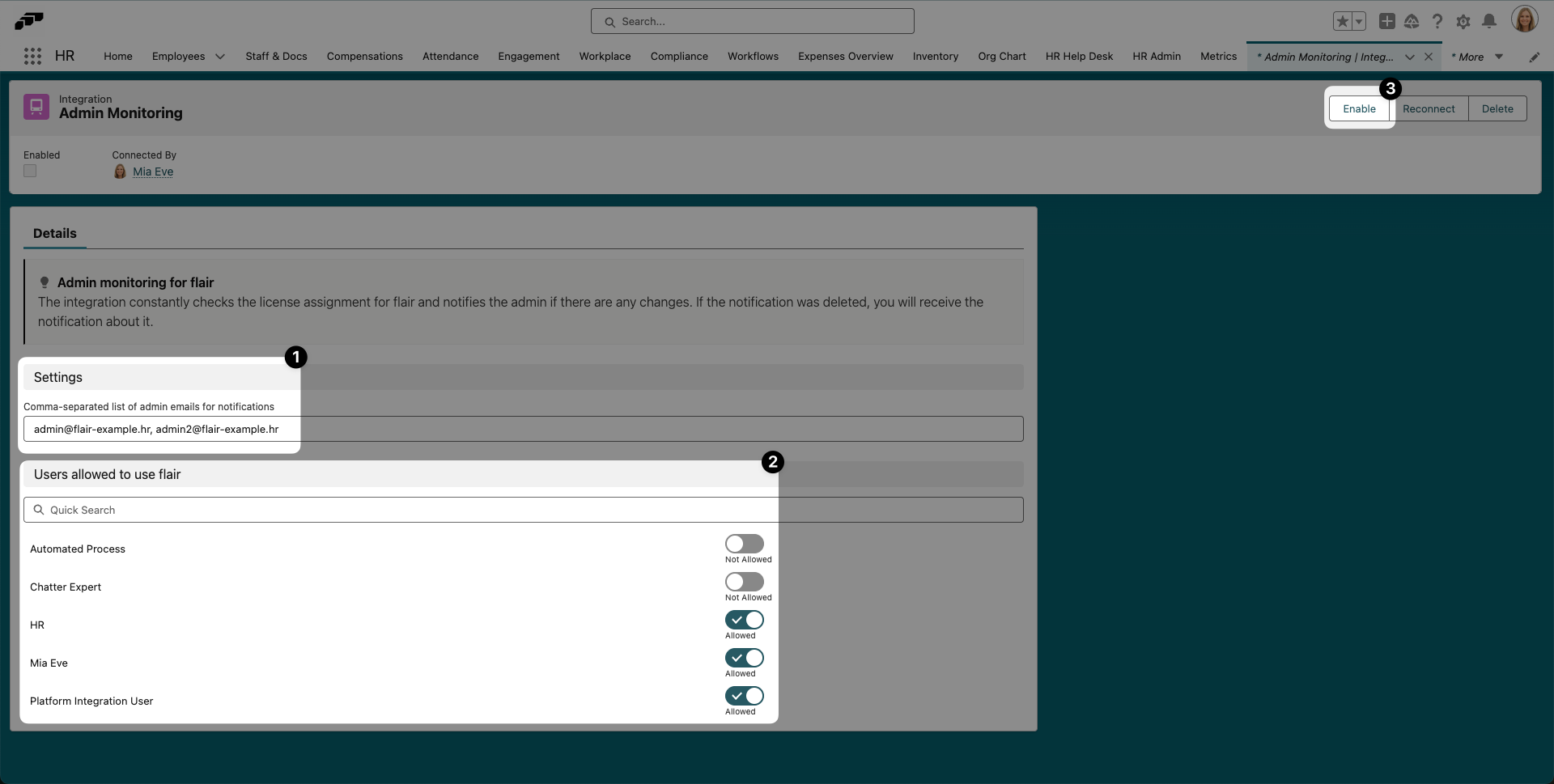Click the user profile avatar
The image size is (1554, 784).
[1524, 19]
